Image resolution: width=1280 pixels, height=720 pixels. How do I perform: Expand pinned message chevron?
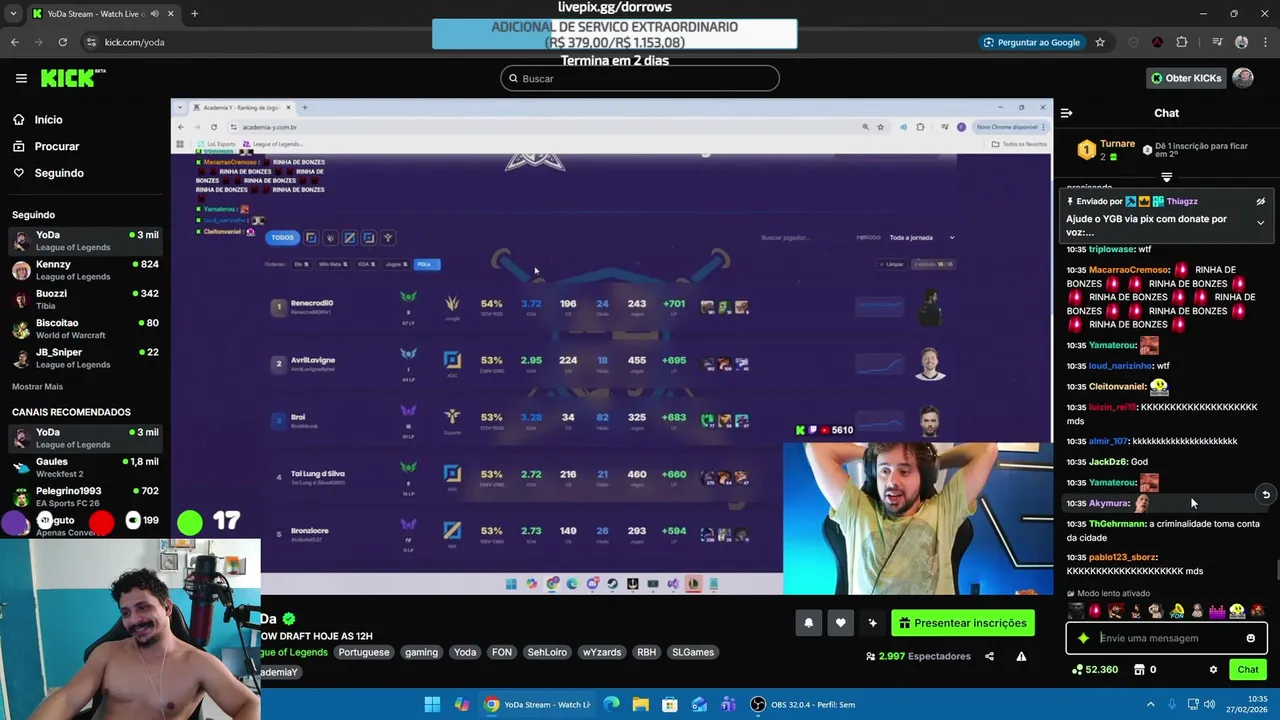pos(1260,222)
